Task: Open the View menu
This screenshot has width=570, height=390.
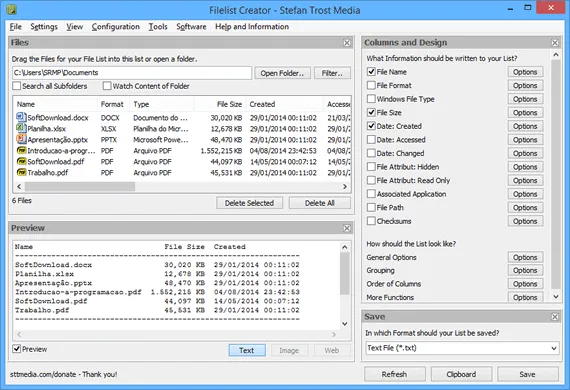Action: pos(75,27)
